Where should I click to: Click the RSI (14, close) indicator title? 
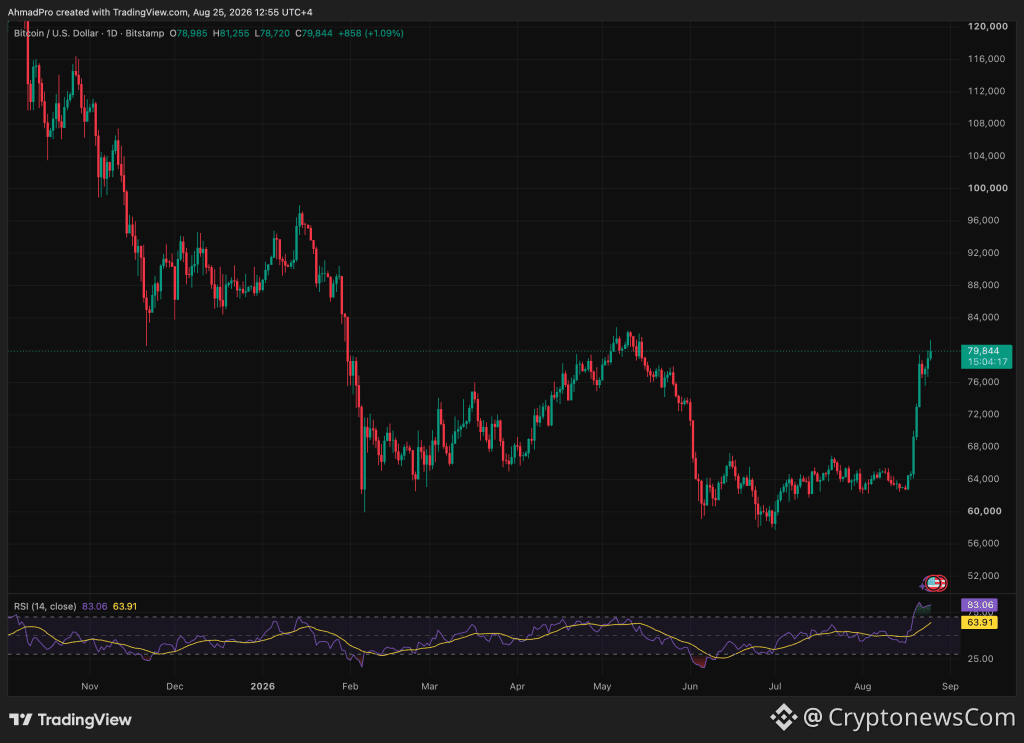coord(45,607)
